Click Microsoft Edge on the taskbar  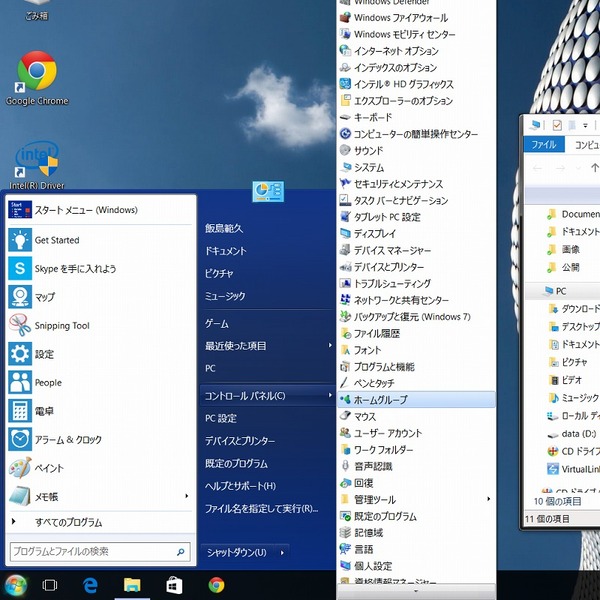(90, 585)
